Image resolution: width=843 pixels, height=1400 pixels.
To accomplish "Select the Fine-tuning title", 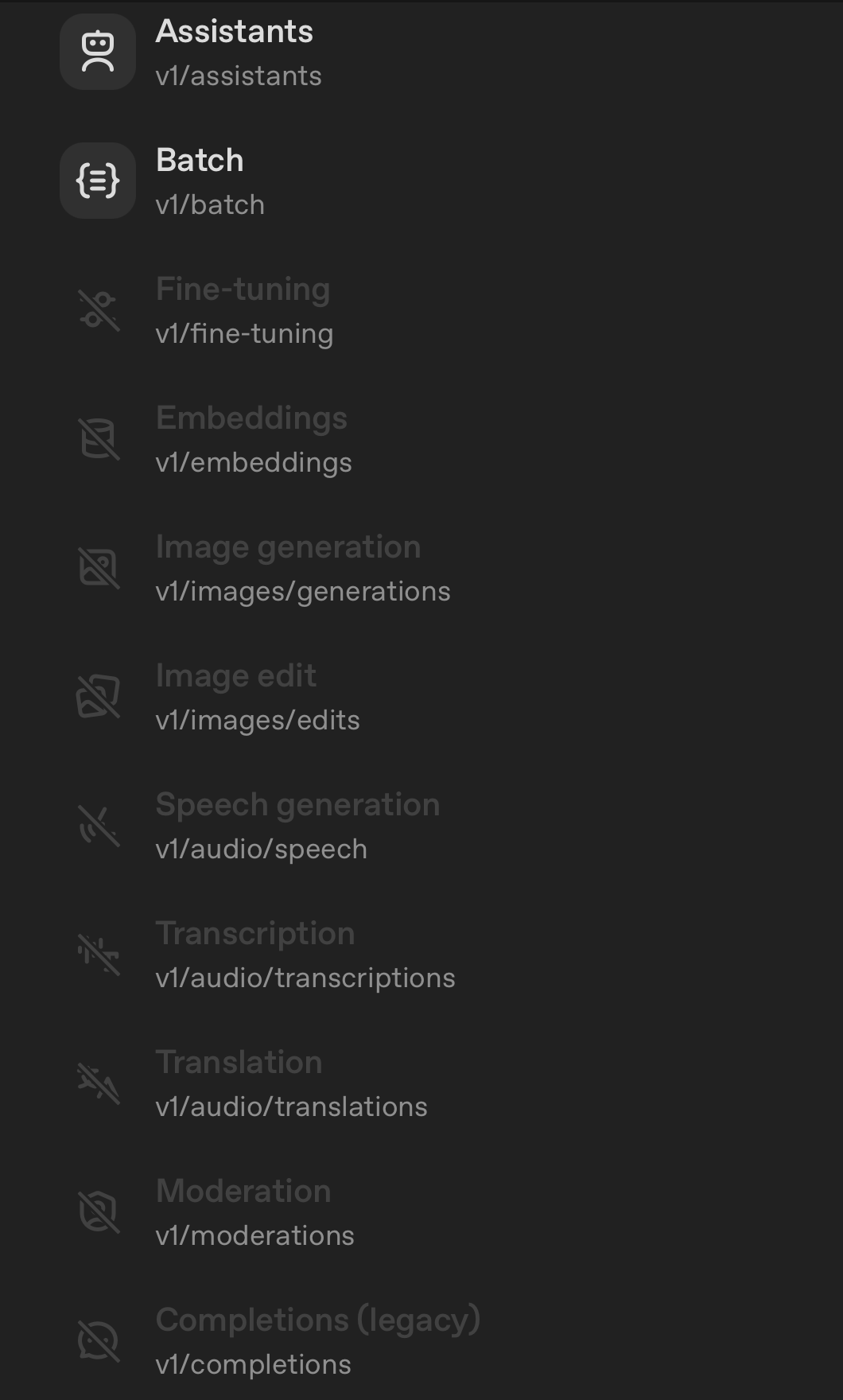I will (x=243, y=289).
